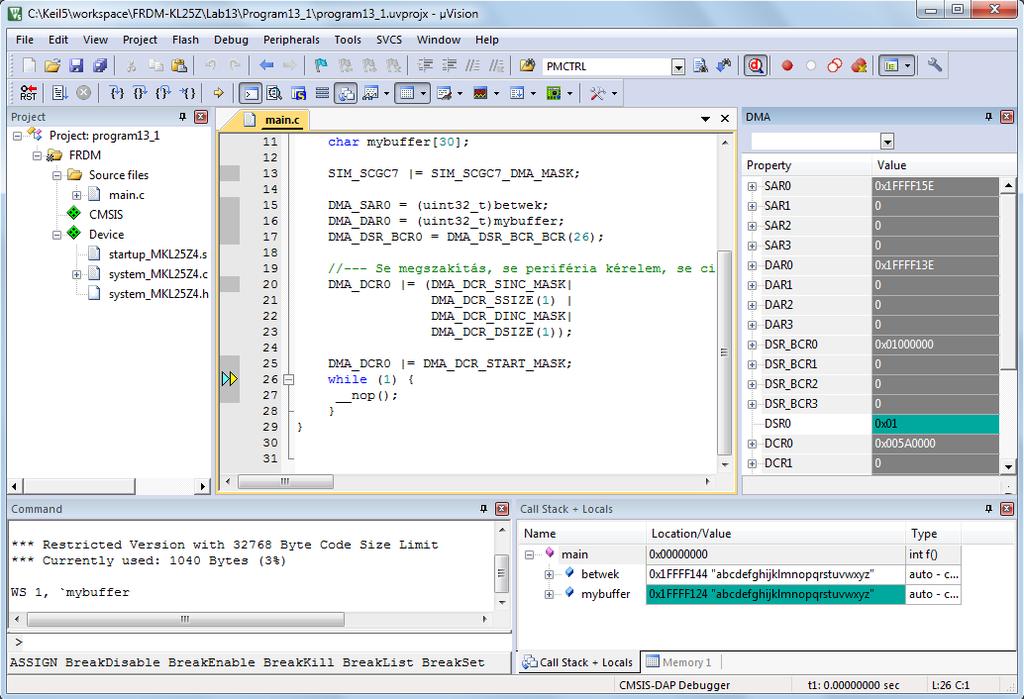Image resolution: width=1024 pixels, height=699 pixels.
Task: Open Configuration with the wrench icon
Action: click(x=935, y=65)
